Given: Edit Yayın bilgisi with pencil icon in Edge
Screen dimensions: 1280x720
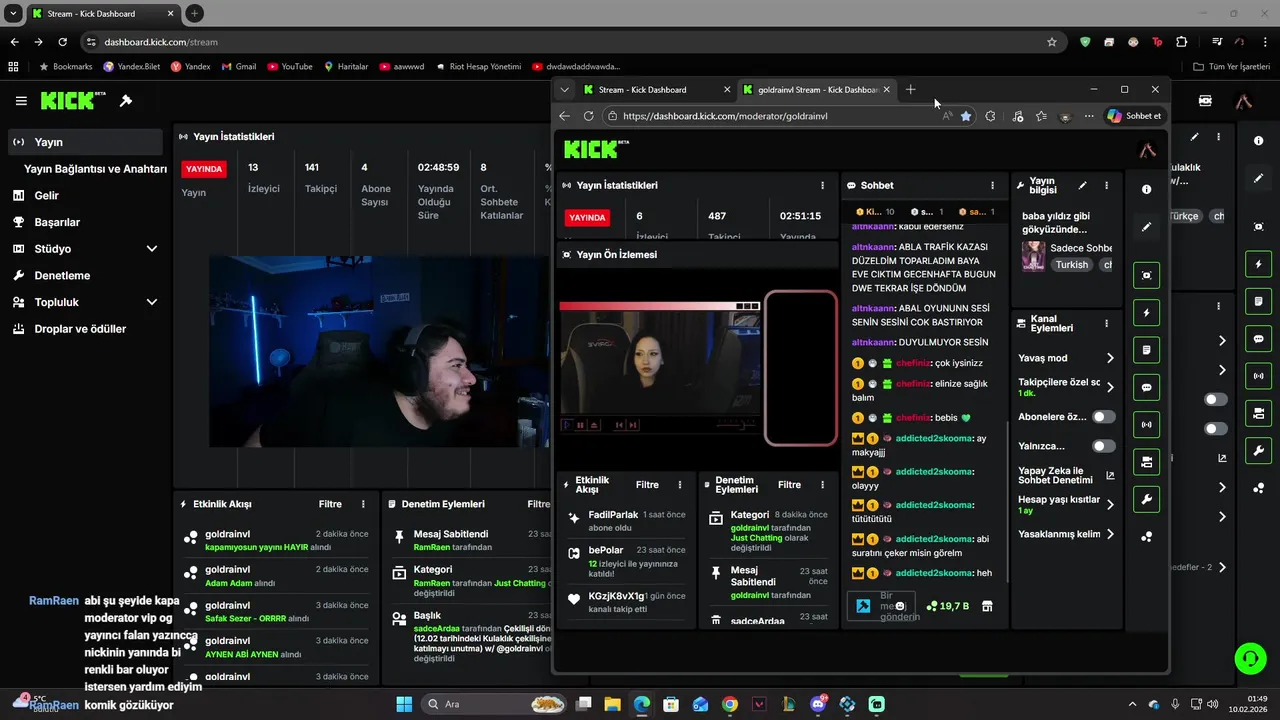Looking at the screenshot, I should tap(1082, 185).
